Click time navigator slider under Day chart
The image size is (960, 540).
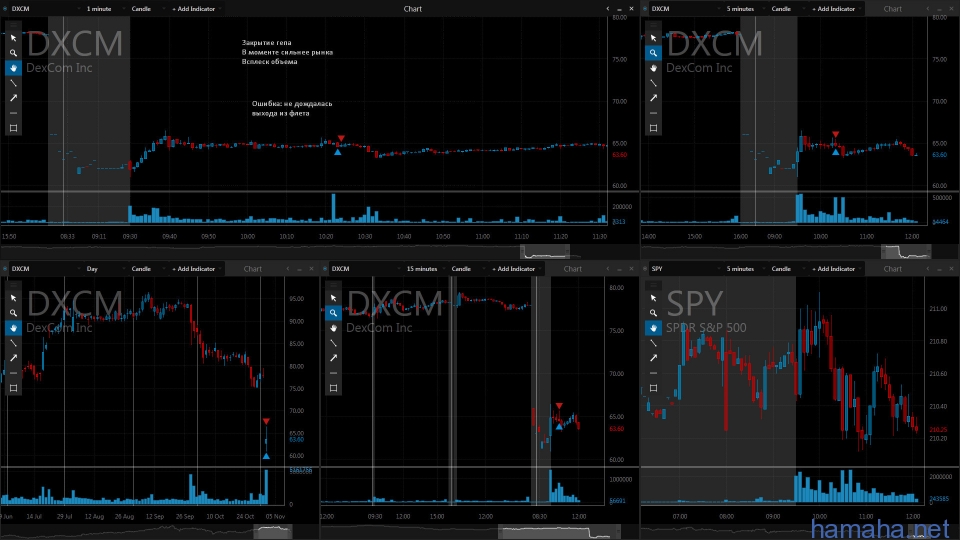[x=273, y=531]
